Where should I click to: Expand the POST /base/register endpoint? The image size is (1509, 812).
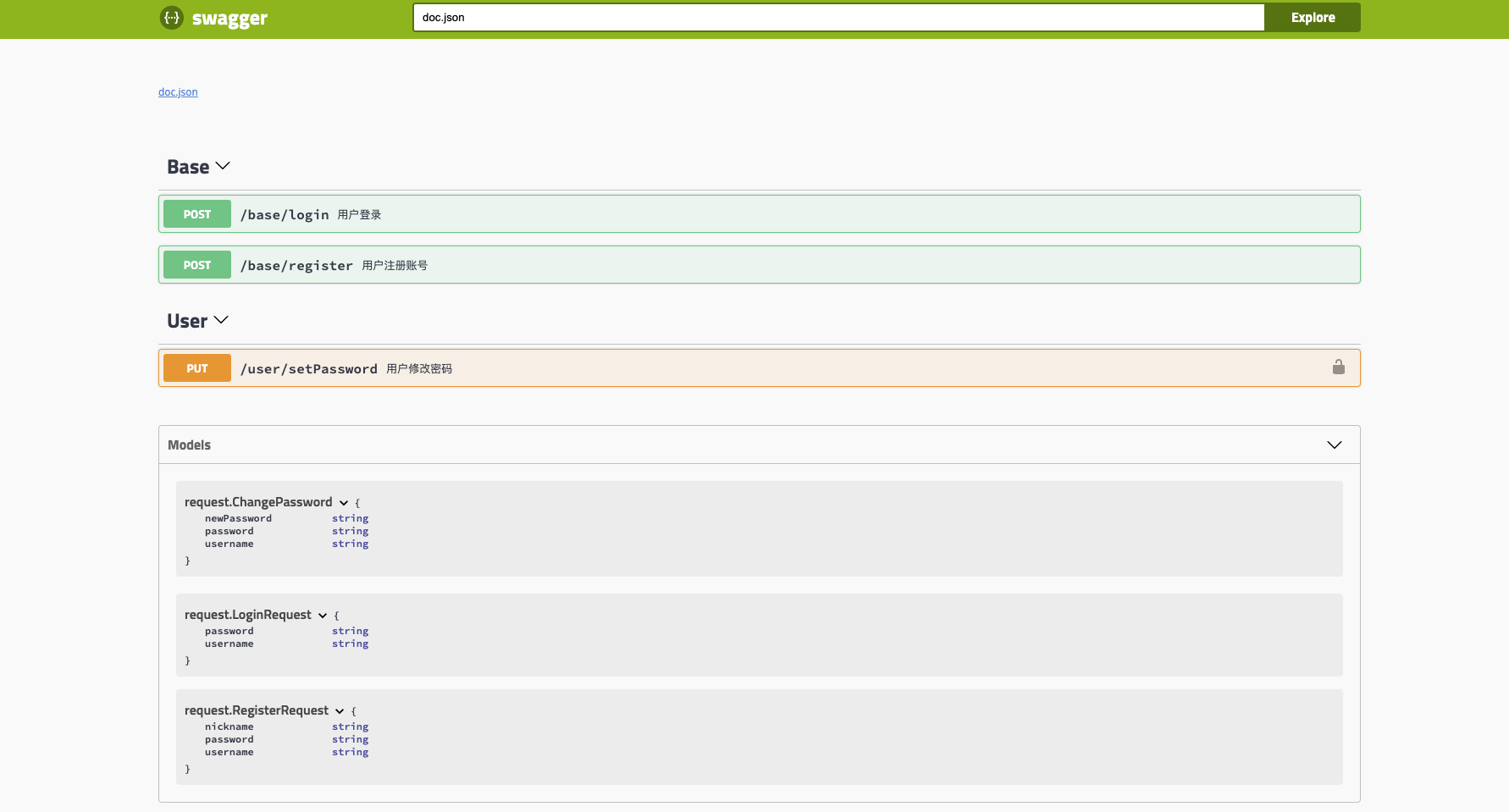coord(759,265)
